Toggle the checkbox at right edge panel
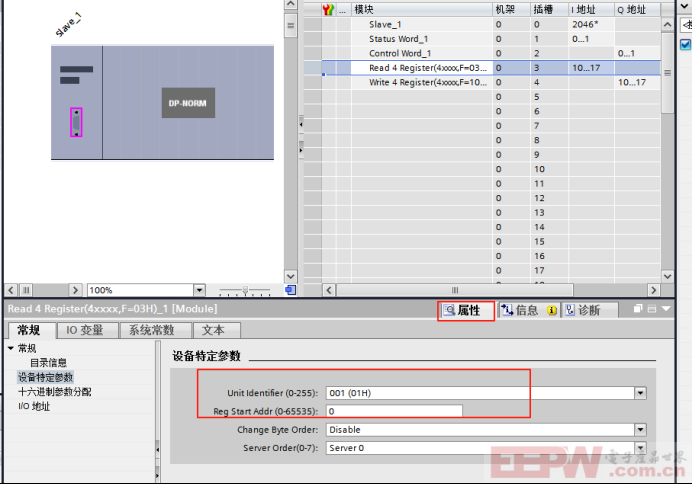 click(x=685, y=45)
